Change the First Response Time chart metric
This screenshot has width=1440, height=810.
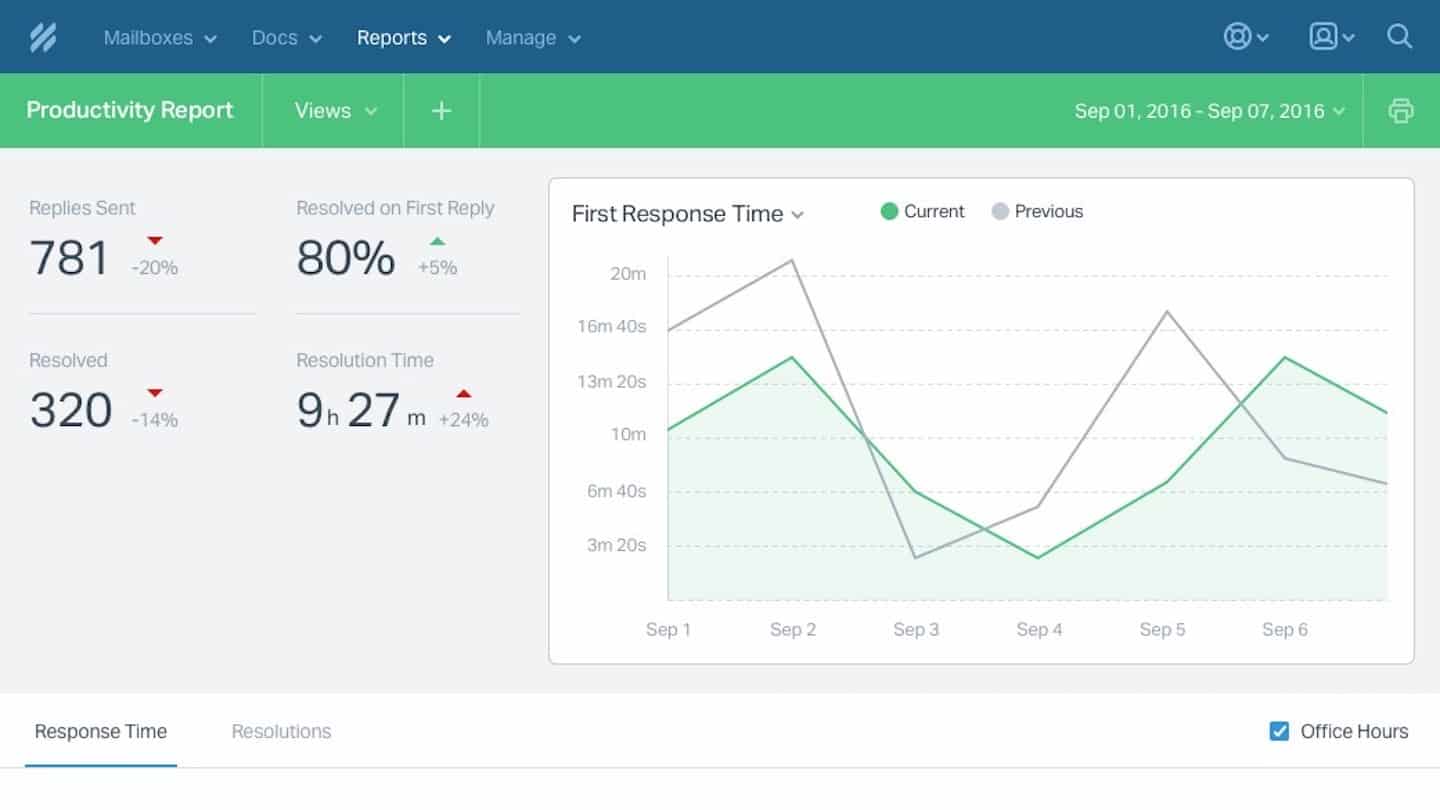click(x=688, y=214)
